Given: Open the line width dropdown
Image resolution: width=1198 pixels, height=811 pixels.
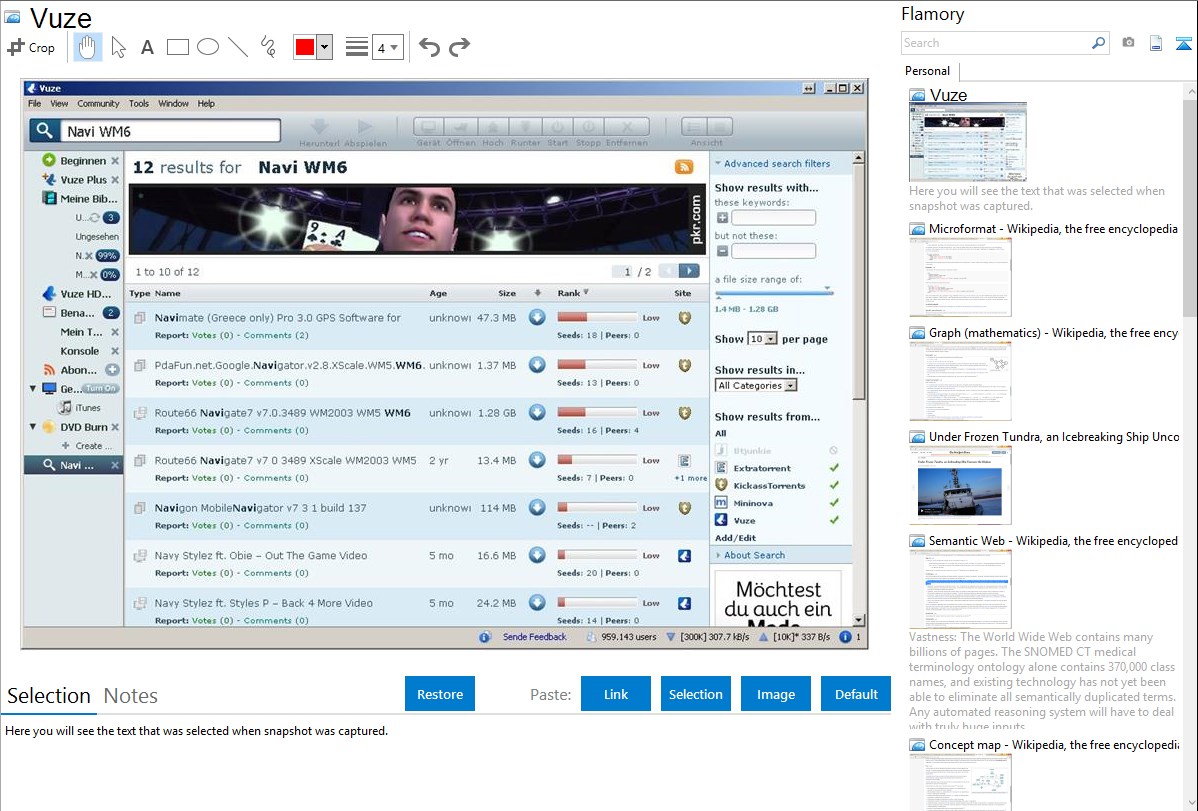Looking at the screenshot, I should pyautogui.click(x=387, y=47).
